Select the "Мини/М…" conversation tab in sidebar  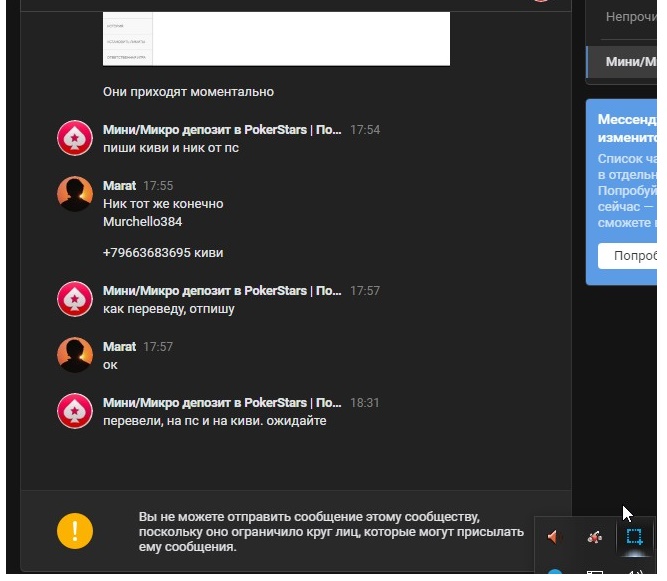coord(622,62)
